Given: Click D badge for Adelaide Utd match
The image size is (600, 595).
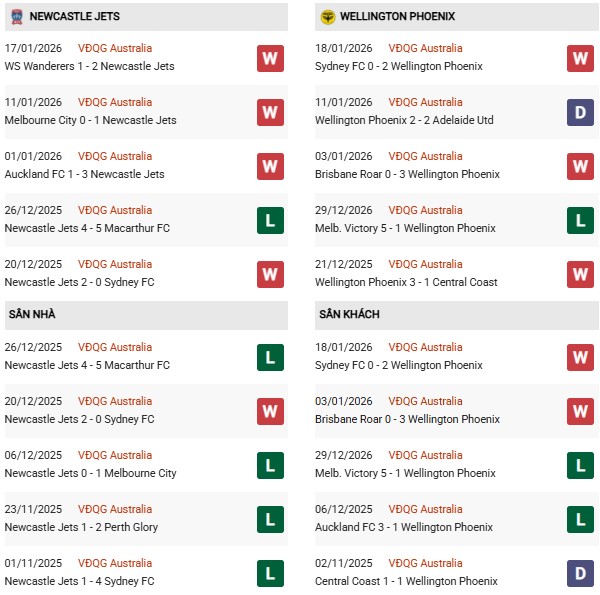Looking at the screenshot, I should (580, 112).
